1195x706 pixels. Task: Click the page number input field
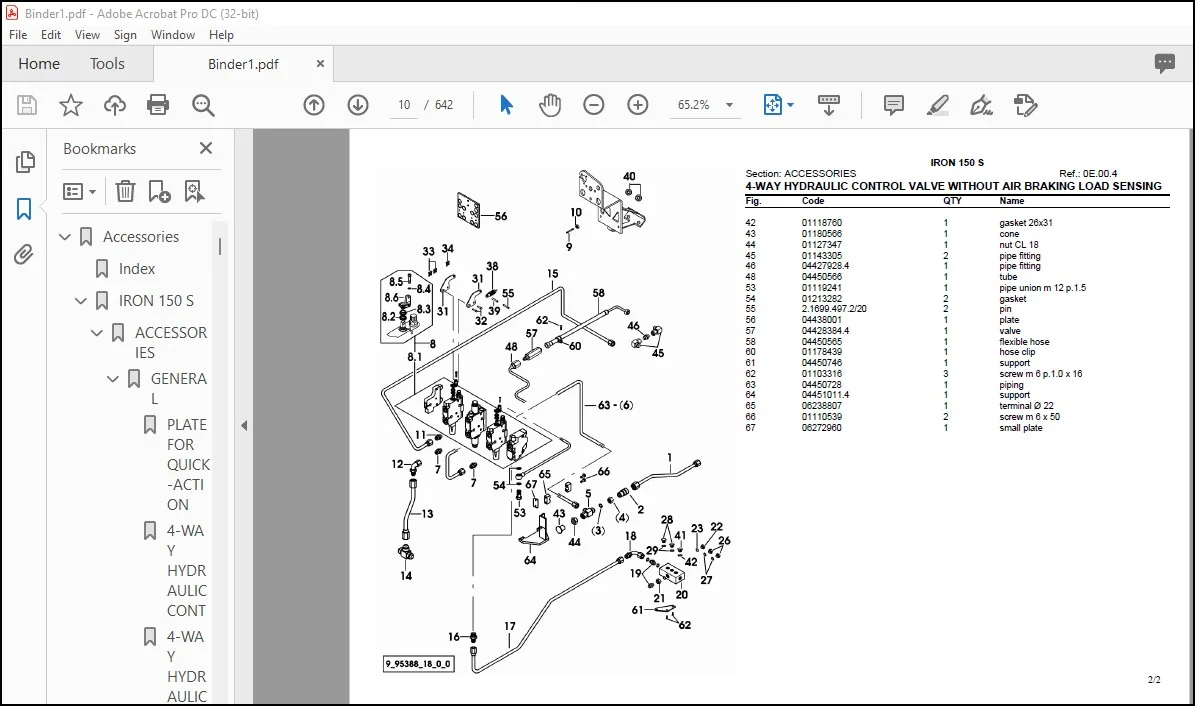pos(404,105)
